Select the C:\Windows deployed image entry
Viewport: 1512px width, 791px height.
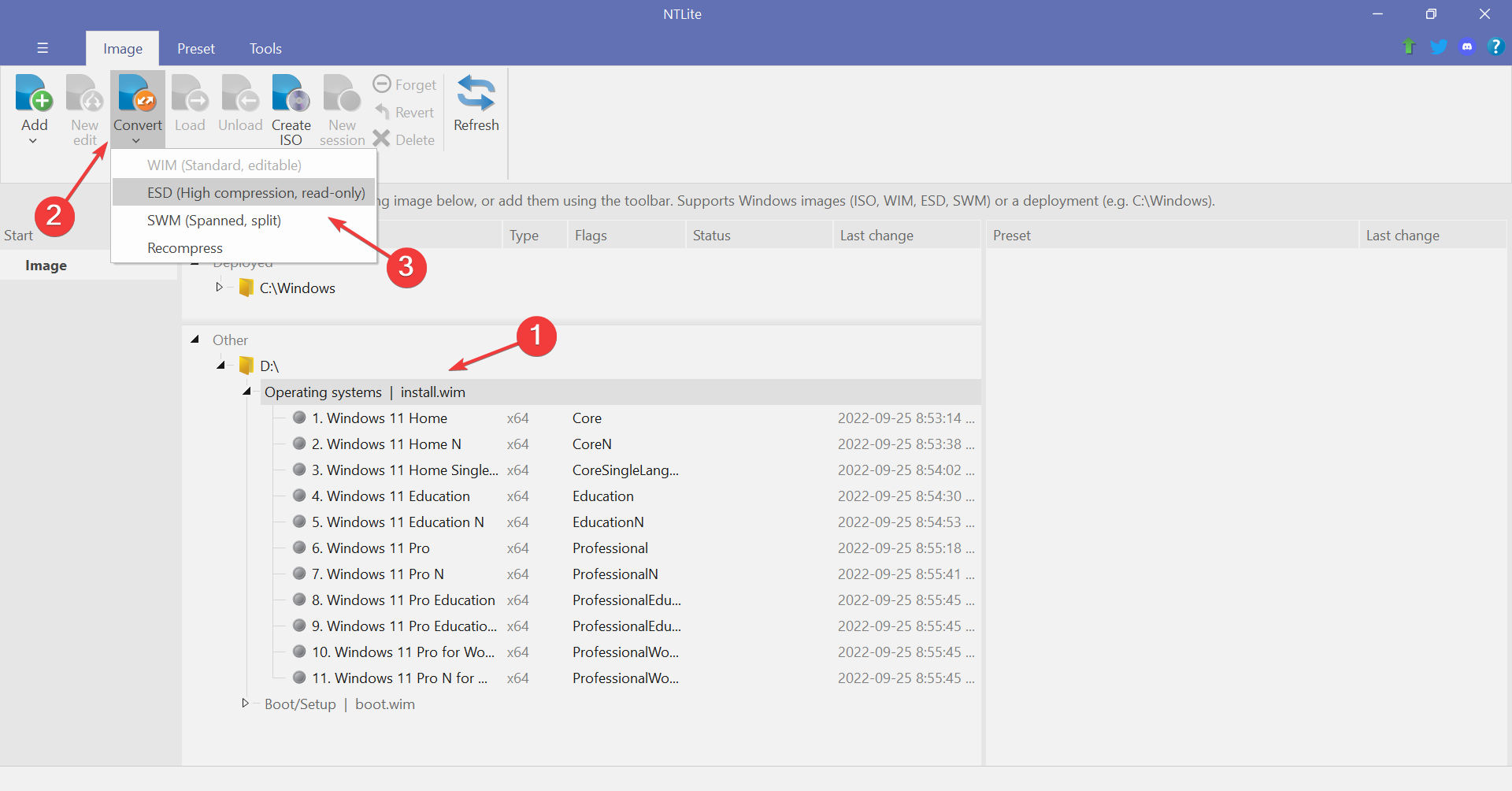pyautogui.click(x=297, y=288)
